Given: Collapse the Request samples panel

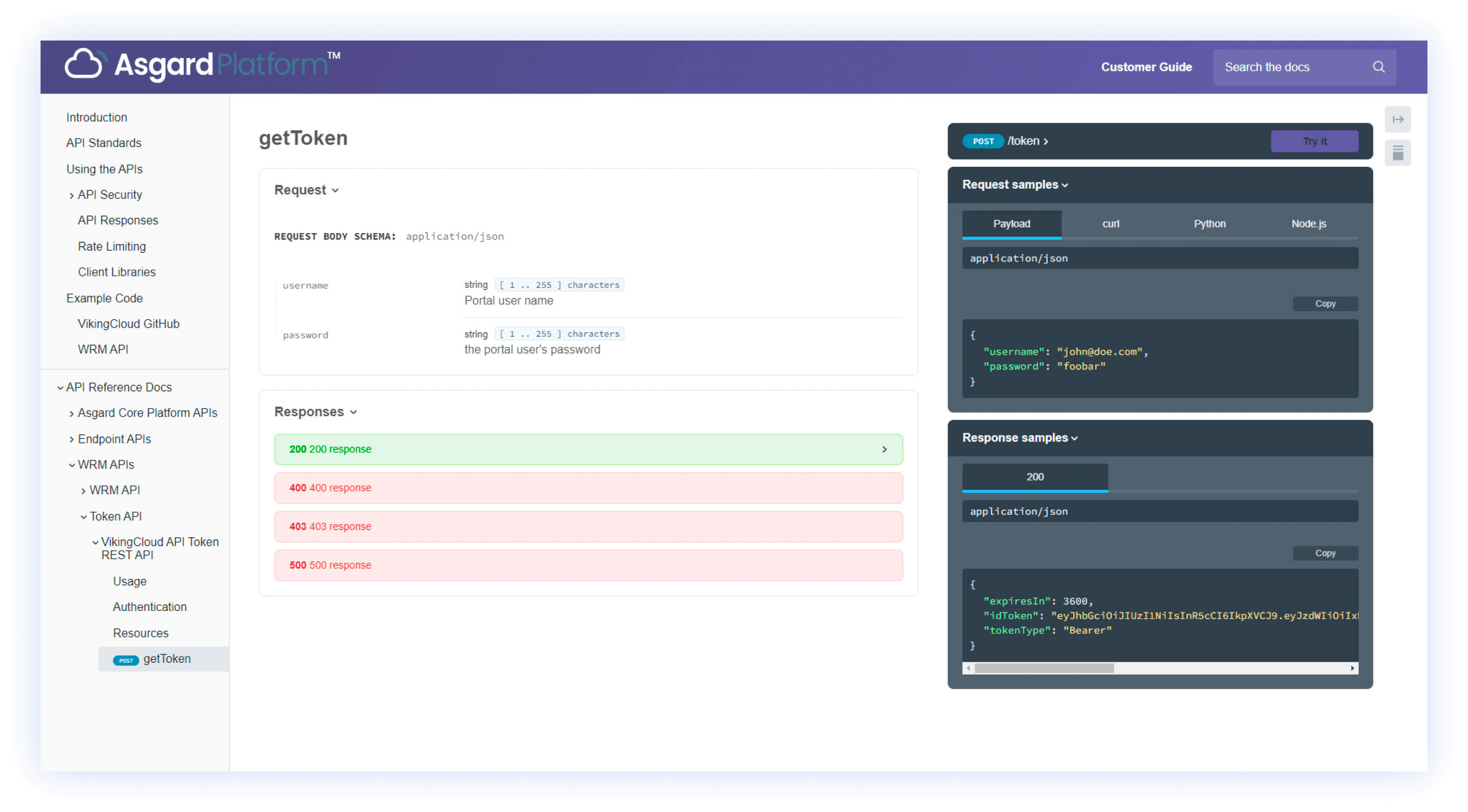Looking at the screenshot, I should point(1015,185).
